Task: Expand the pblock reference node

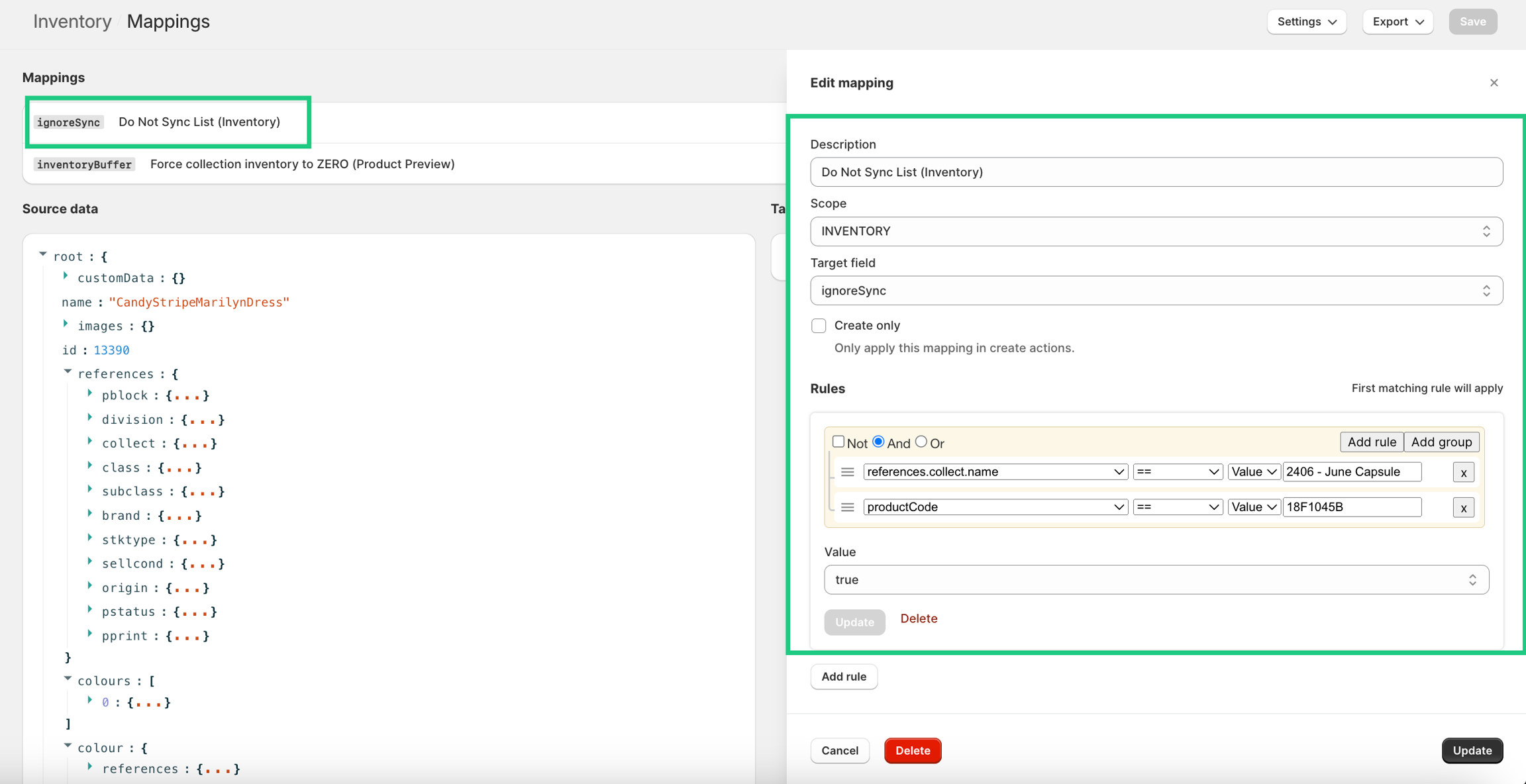Action: pyautogui.click(x=90, y=394)
